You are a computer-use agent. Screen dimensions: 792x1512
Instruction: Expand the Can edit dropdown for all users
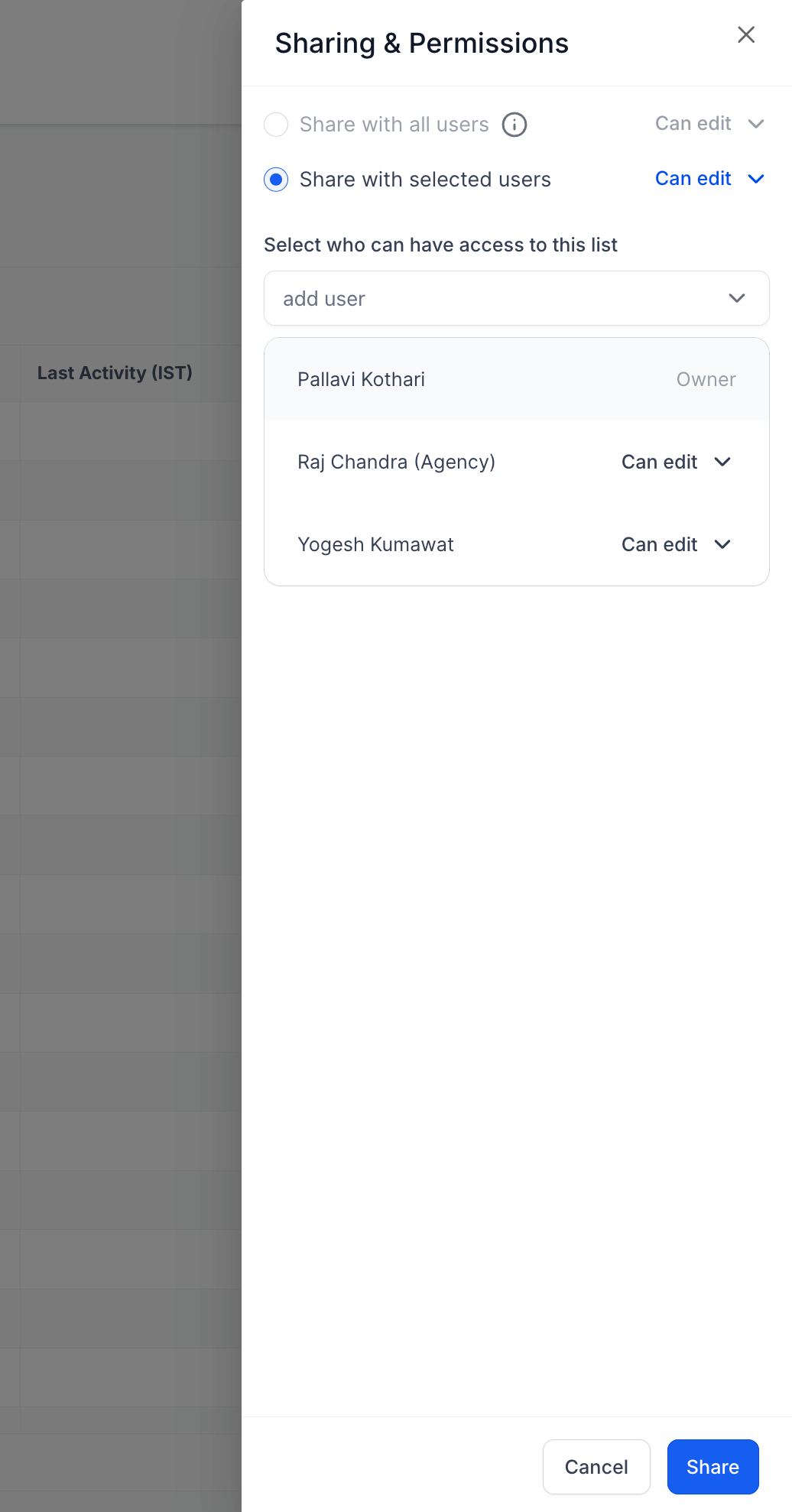tap(709, 124)
